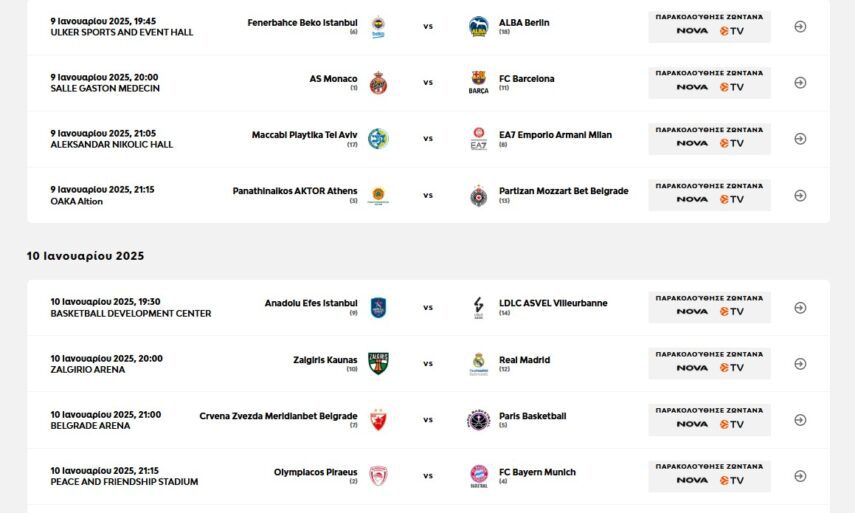Open Paris Basketball team link

[x=532, y=416]
